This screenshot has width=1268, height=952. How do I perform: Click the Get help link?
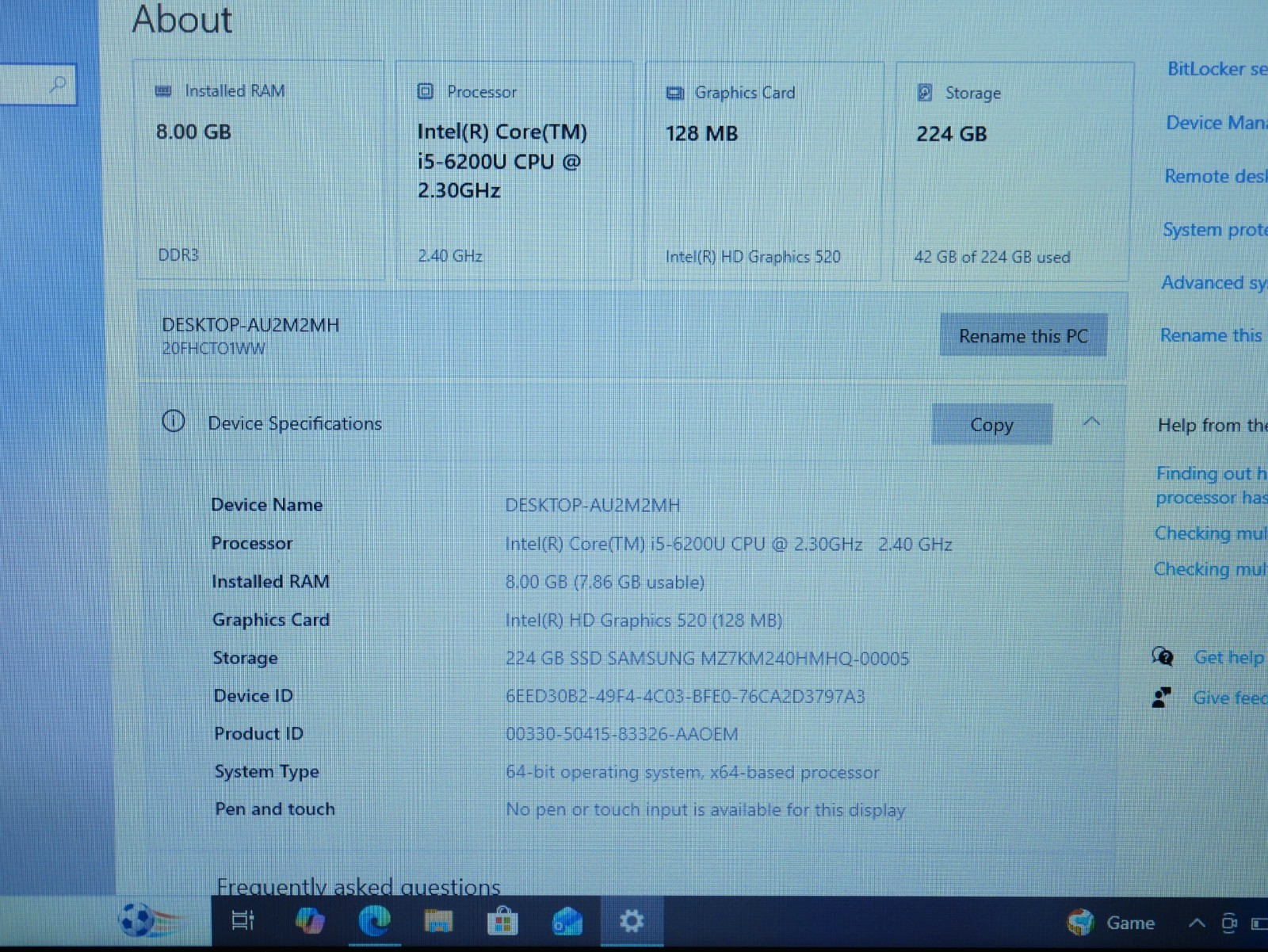click(1229, 657)
